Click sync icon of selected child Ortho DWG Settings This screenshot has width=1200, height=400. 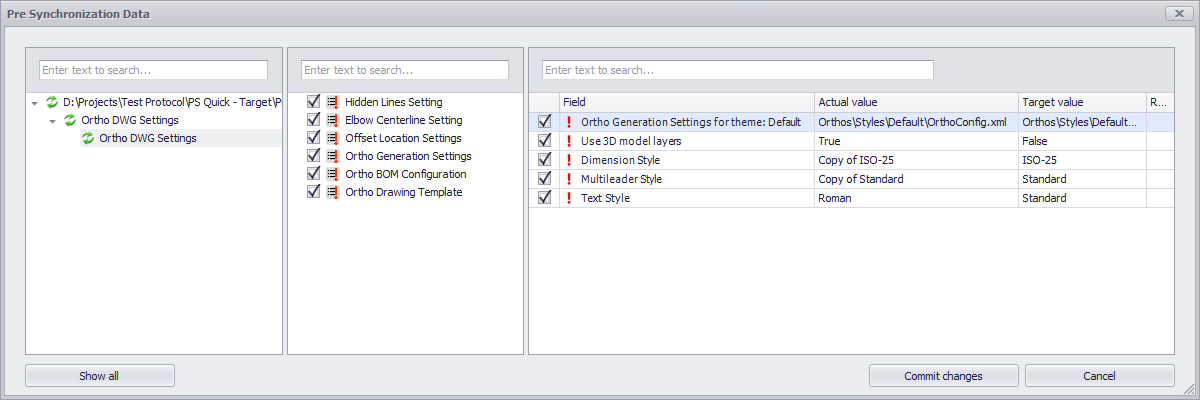pyautogui.click(x=88, y=138)
